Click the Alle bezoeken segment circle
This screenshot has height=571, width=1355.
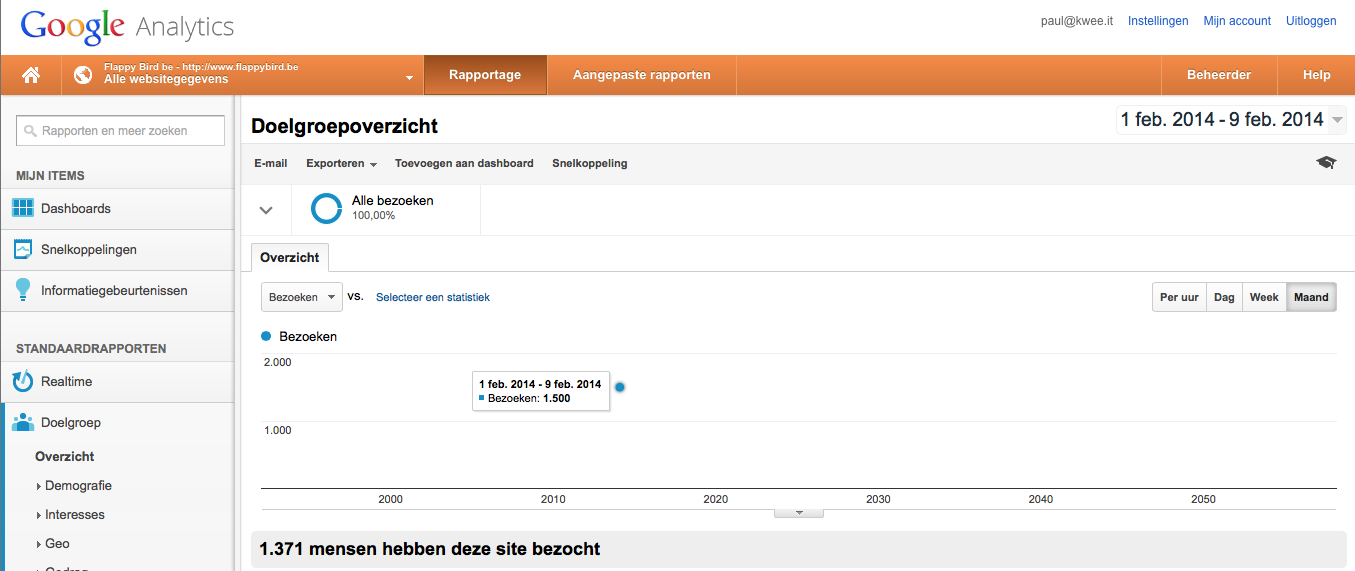(326, 208)
